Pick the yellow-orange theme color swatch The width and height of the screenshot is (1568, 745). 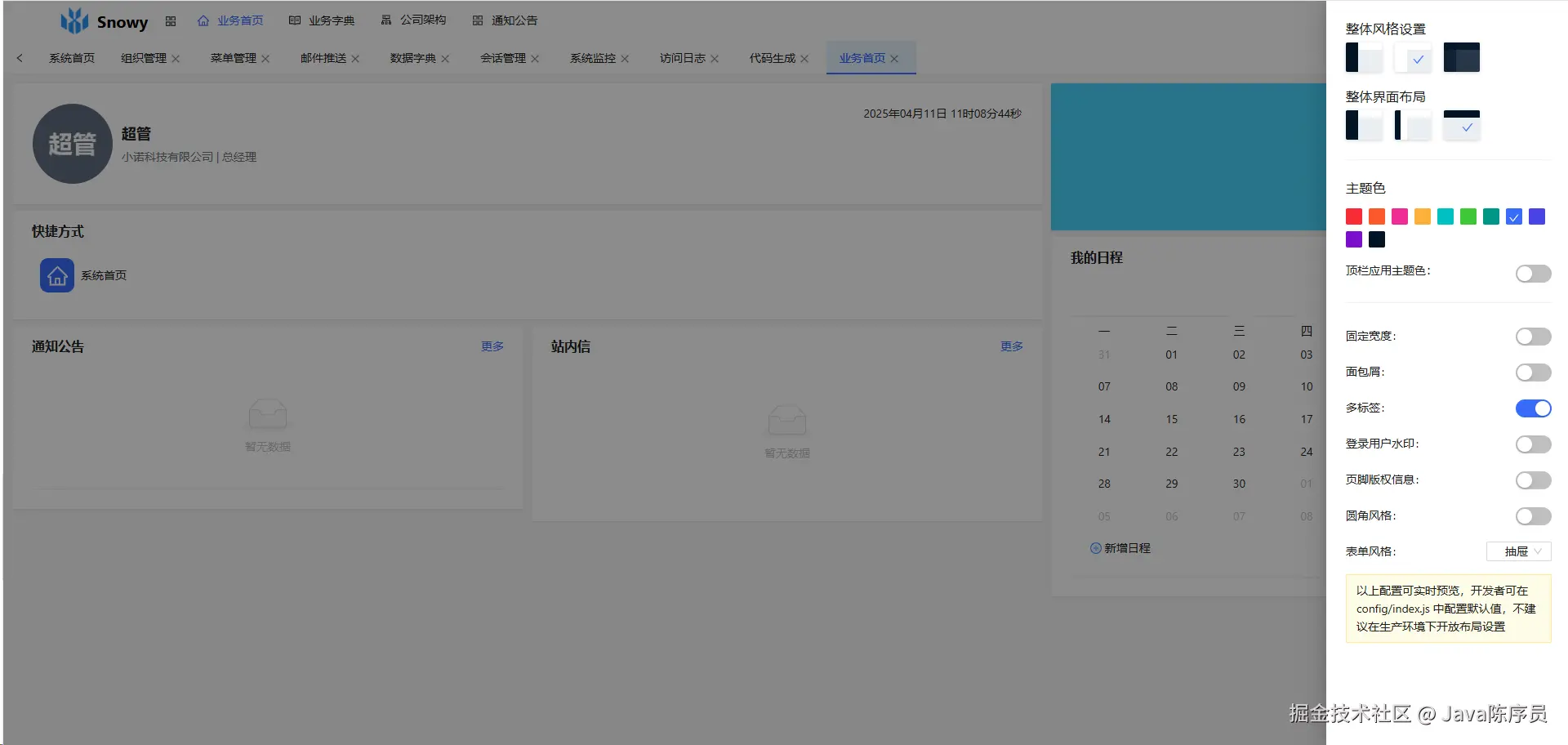1423,216
